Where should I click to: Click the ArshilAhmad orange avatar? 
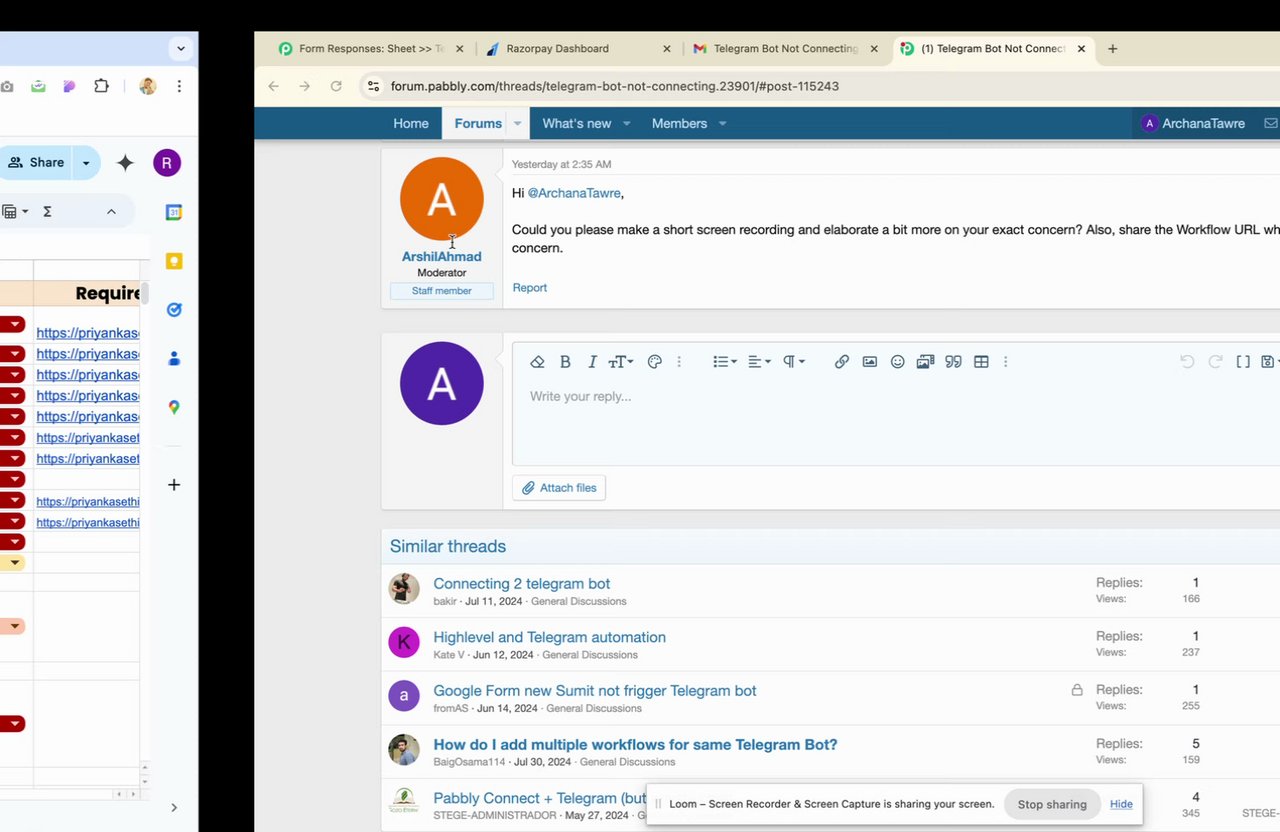coord(442,199)
